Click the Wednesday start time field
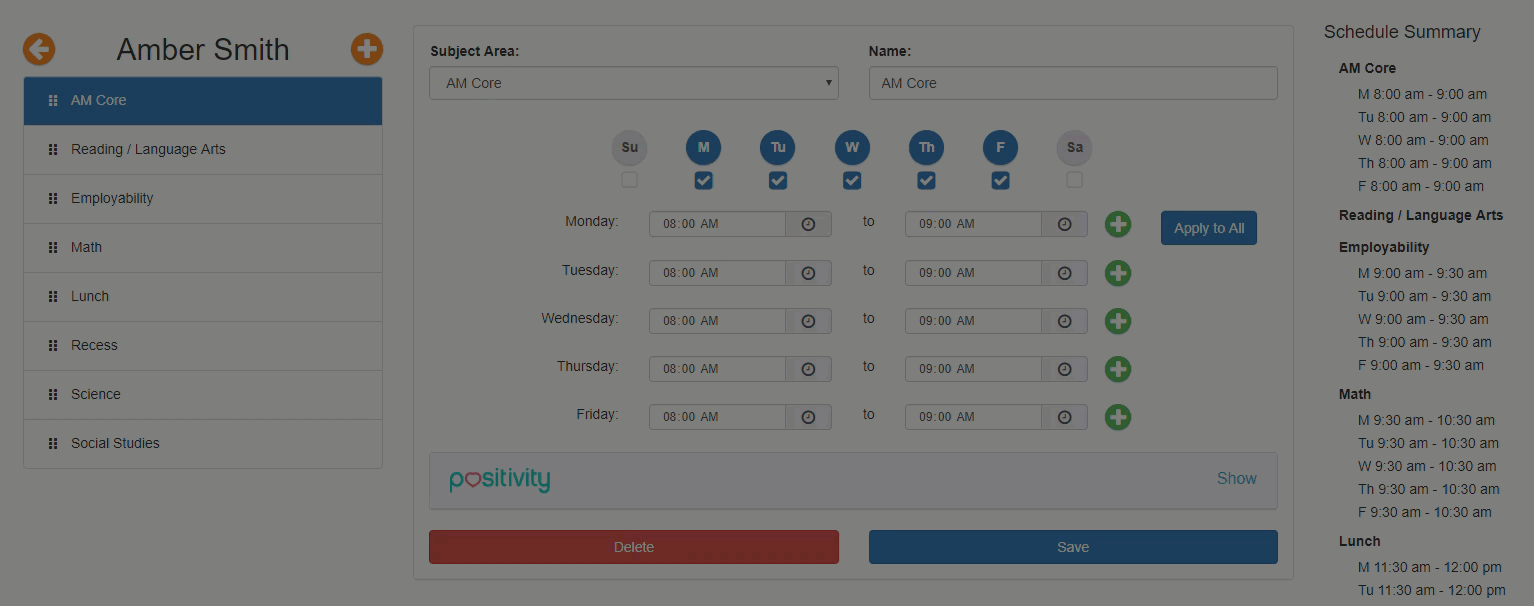The width and height of the screenshot is (1534, 606). [718, 321]
